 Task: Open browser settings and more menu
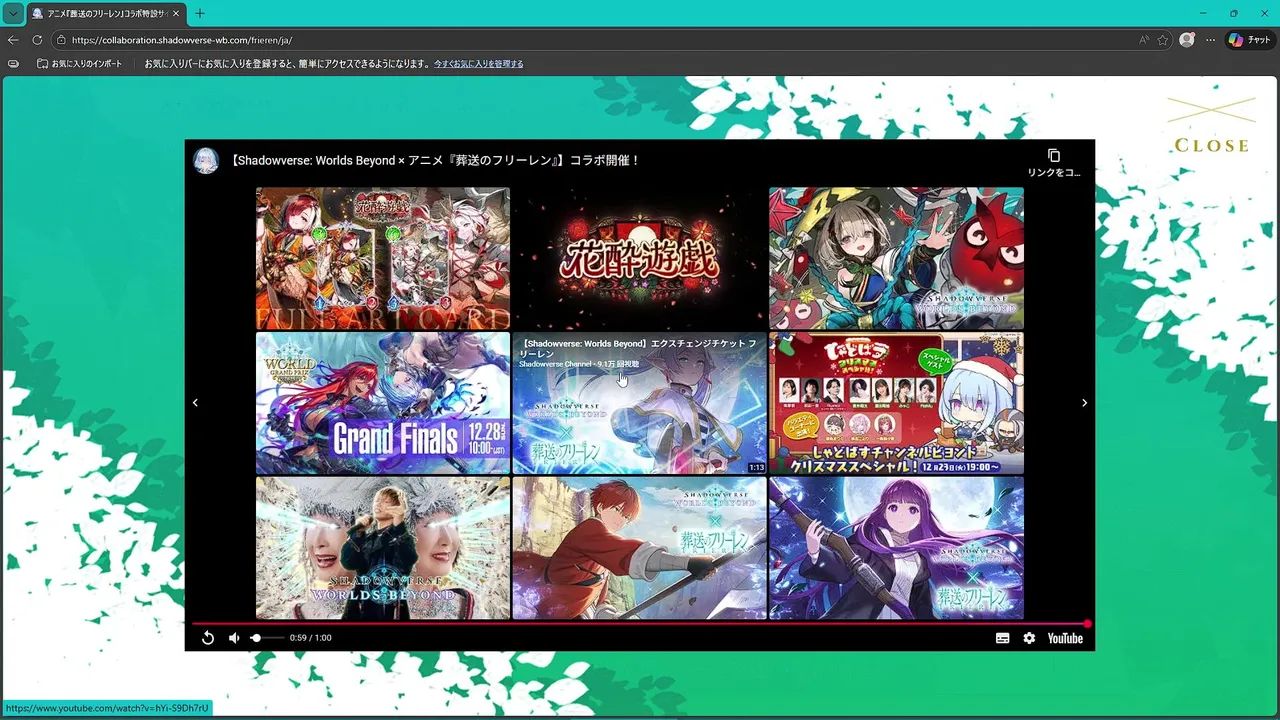1210,40
